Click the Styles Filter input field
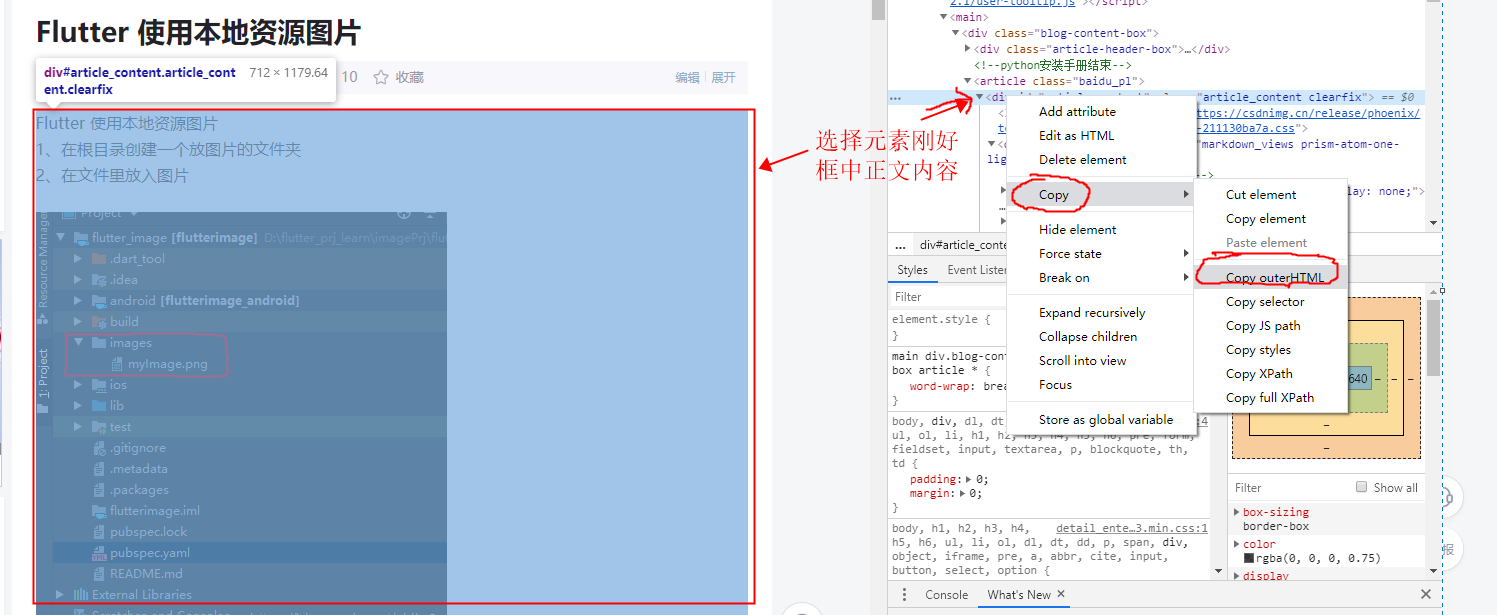This screenshot has width=1497, height=615. point(948,297)
